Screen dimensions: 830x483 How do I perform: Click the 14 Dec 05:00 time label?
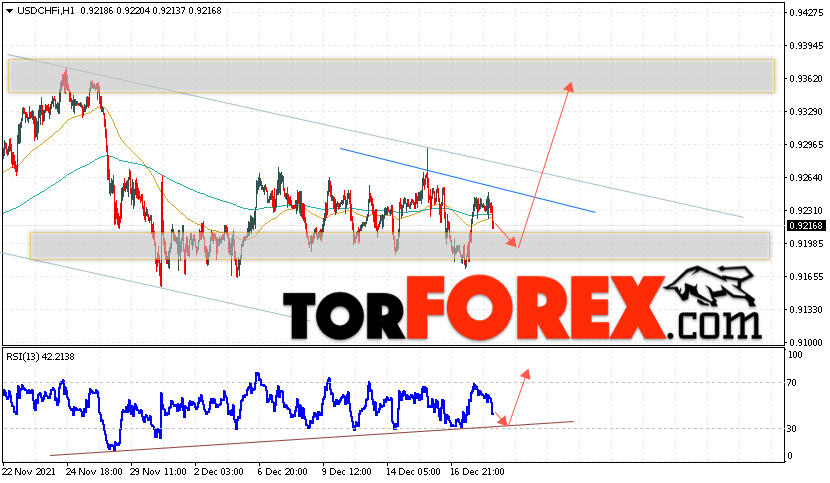point(413,471)
